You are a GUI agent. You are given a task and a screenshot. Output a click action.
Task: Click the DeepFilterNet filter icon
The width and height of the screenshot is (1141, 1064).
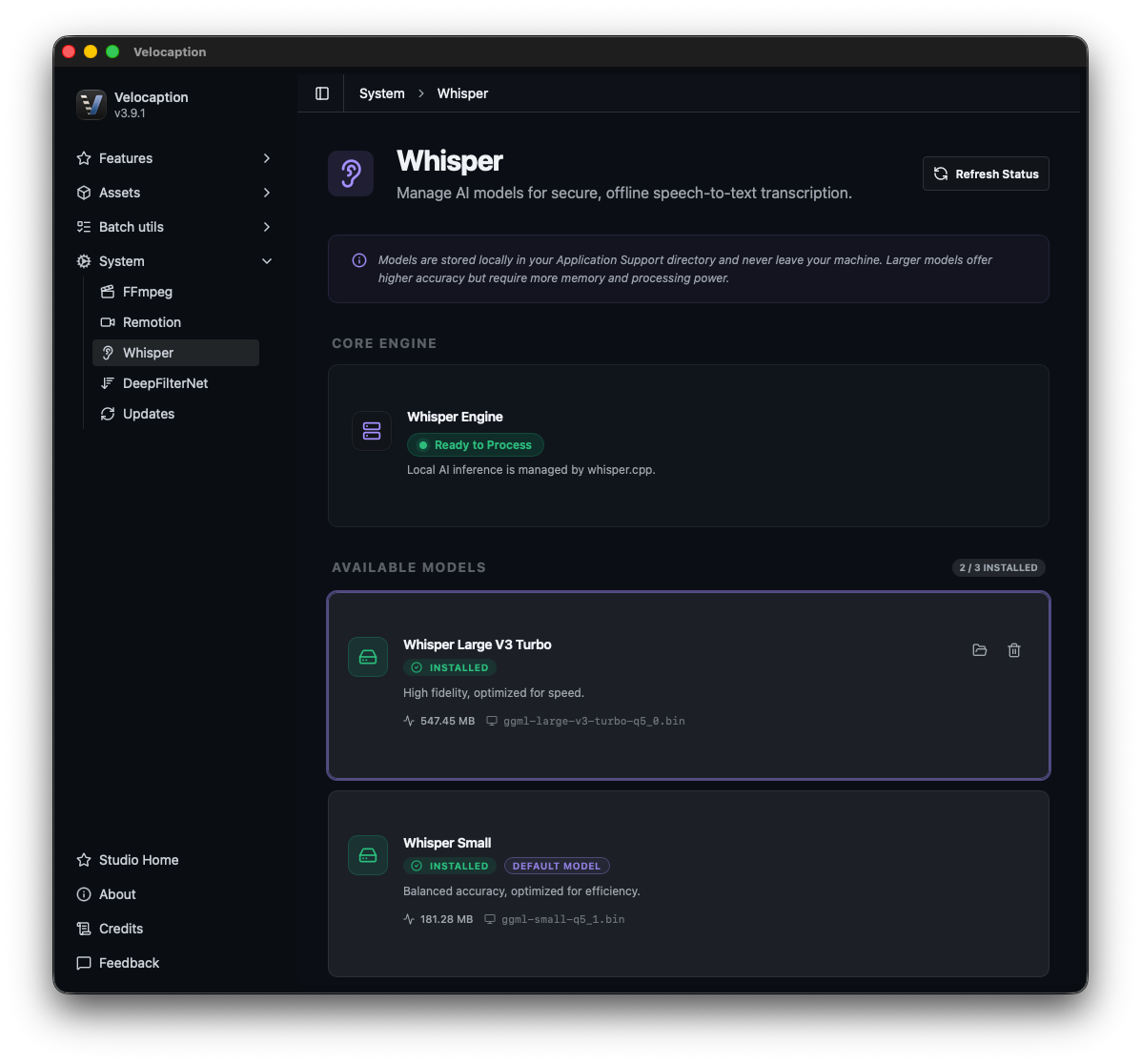click(108, 383)
